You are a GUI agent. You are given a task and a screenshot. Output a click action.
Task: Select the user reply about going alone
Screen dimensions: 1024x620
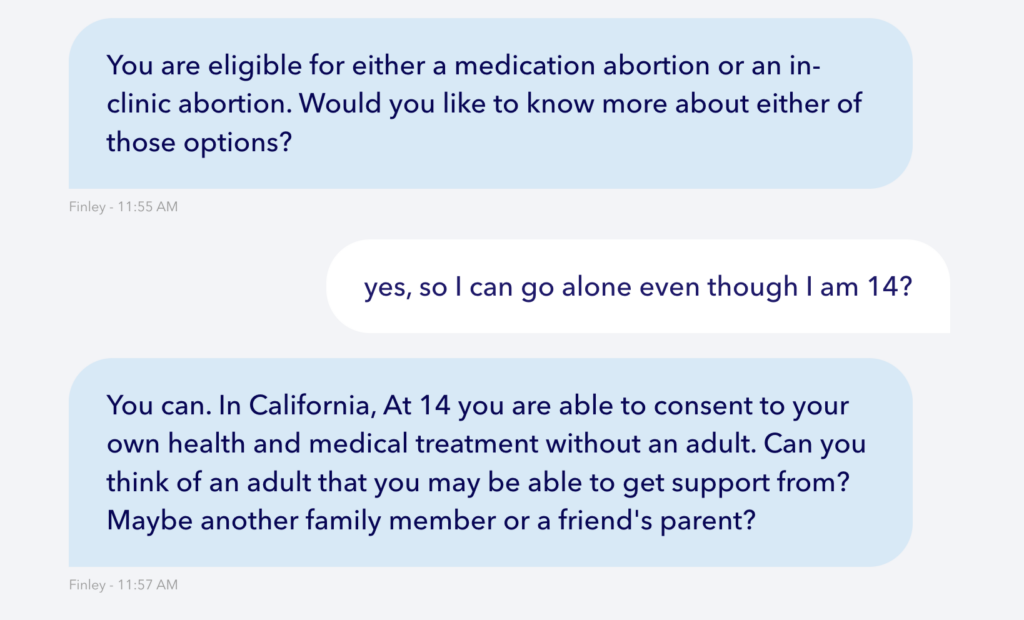[637, 287]
